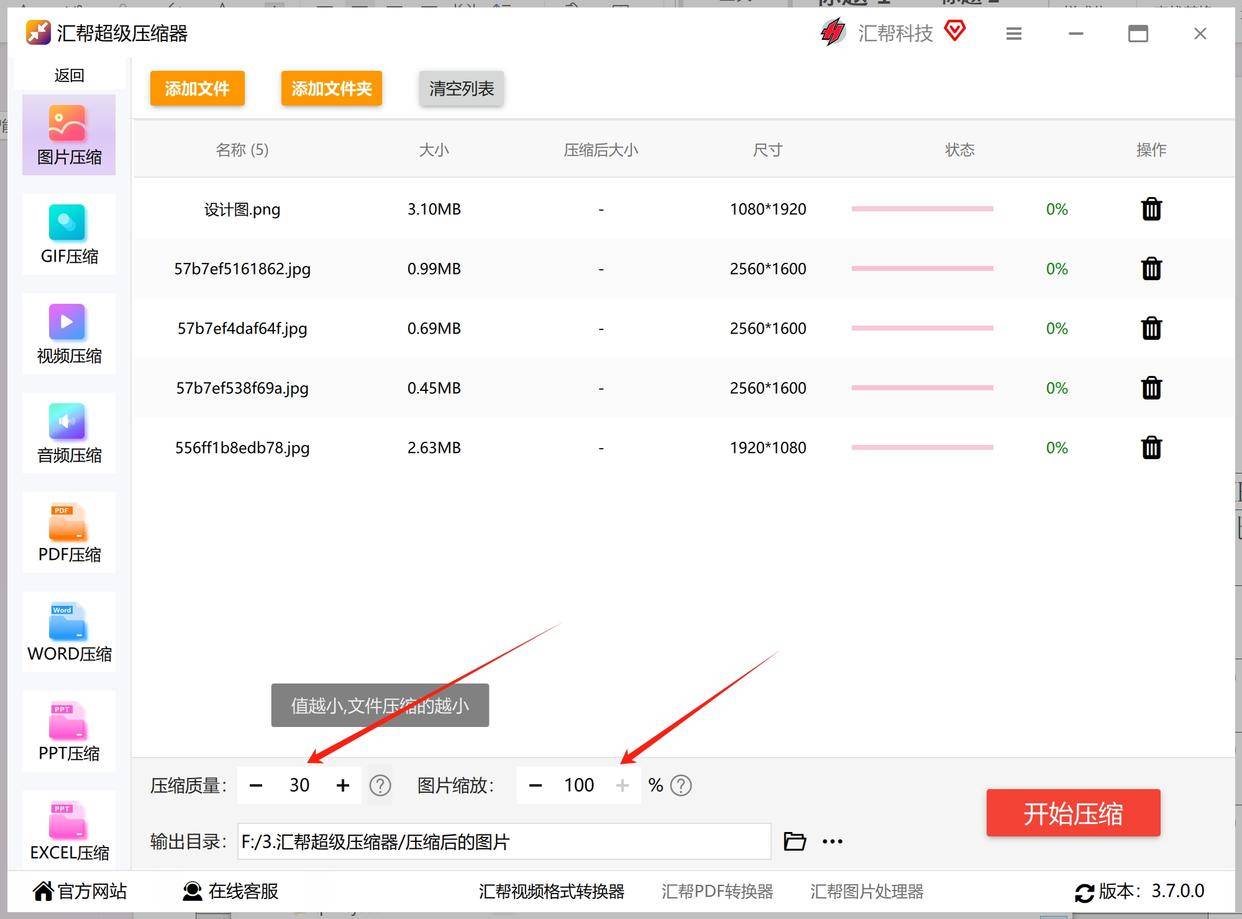Decrease 压缩质量 with minus button

256,785
